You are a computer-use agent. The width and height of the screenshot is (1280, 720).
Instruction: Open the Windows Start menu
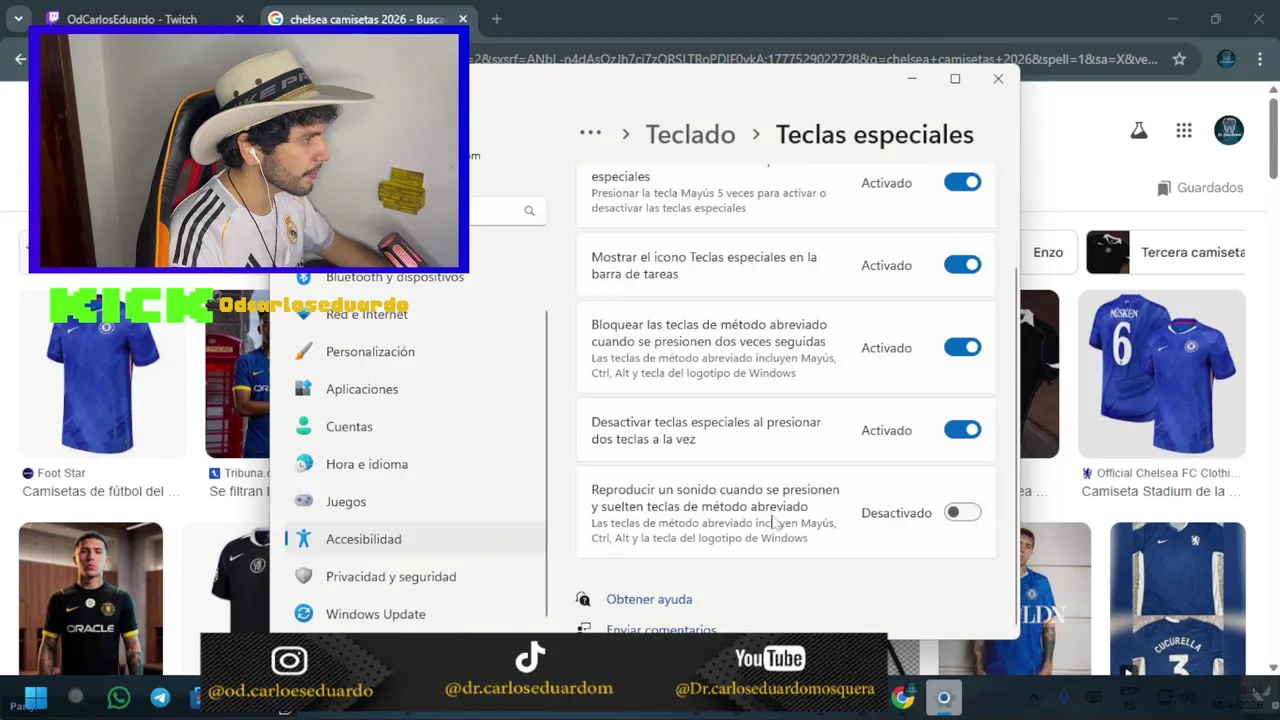click(x=35, y=697)
